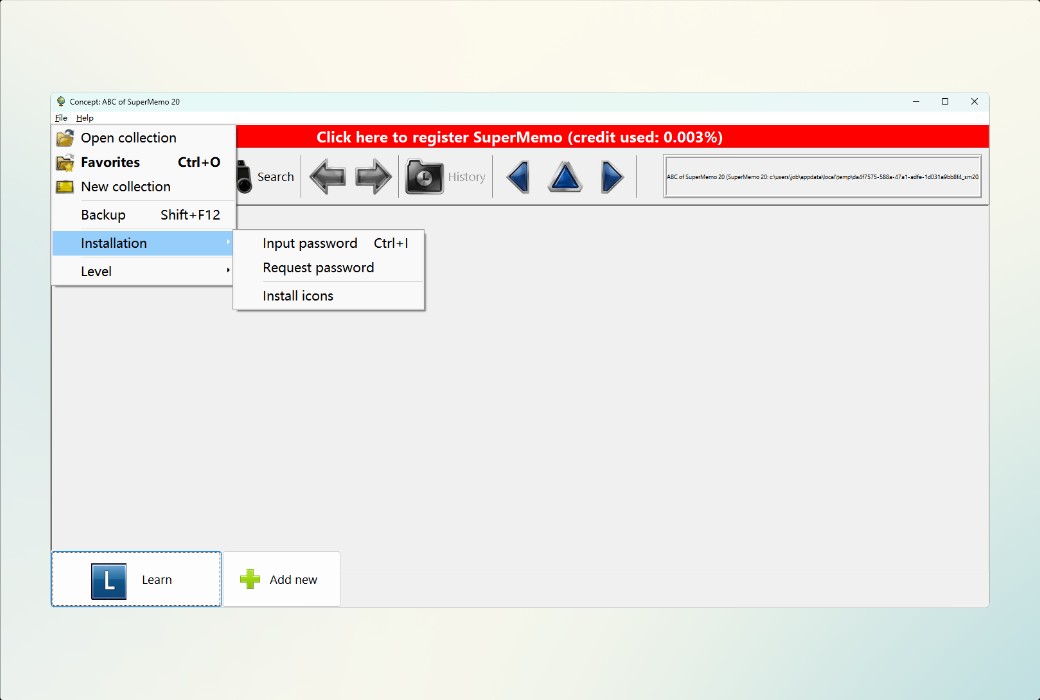The width and height of the screenshot is (1040, 700).
Task: Select the Search tool icon
Action: coord(245,176)
